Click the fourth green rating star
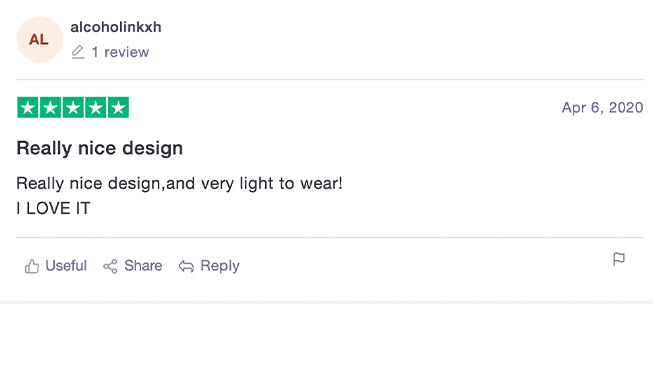 click(x=95, y=107)
